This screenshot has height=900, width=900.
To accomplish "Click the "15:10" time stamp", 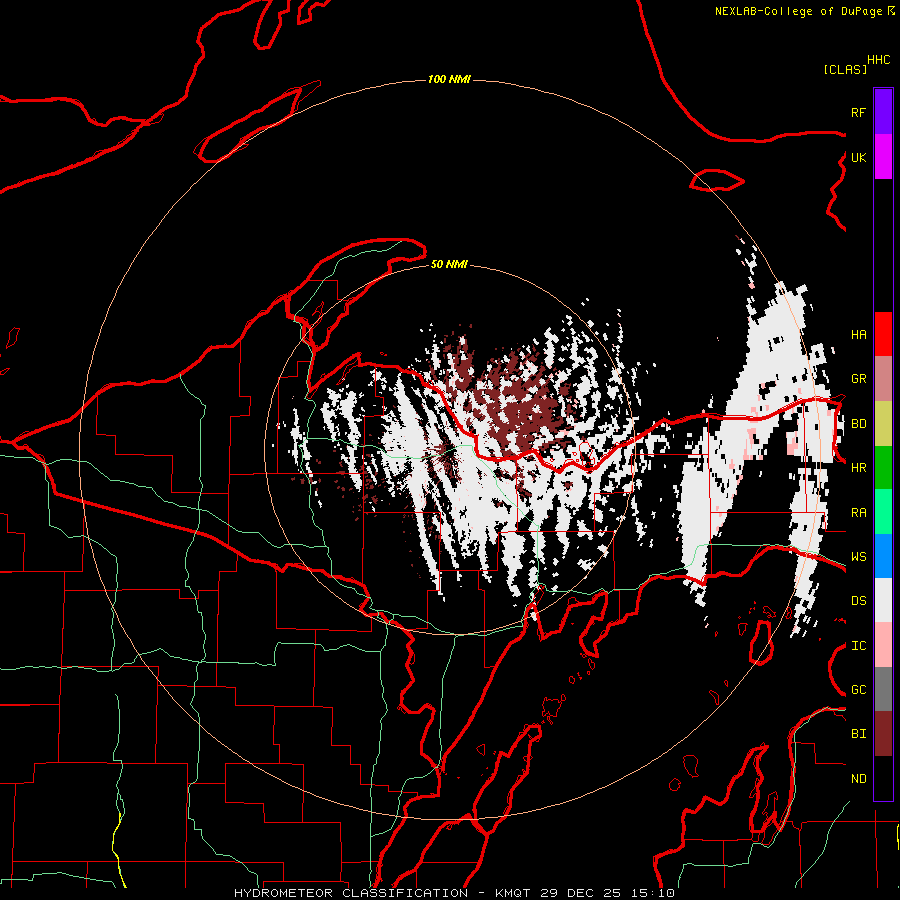I will (x=652, y=893).
